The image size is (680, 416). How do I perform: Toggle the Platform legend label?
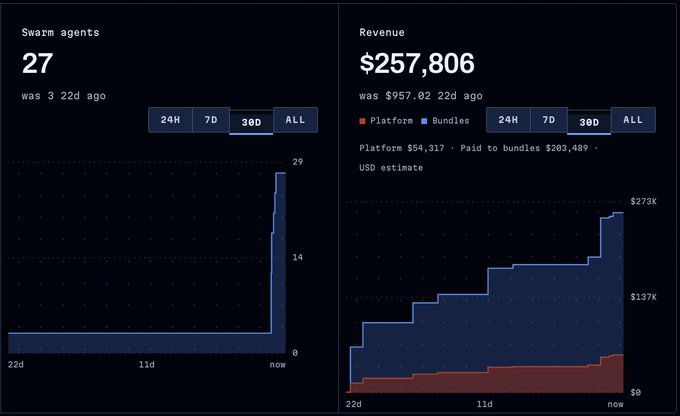click(x=391, y=121)
